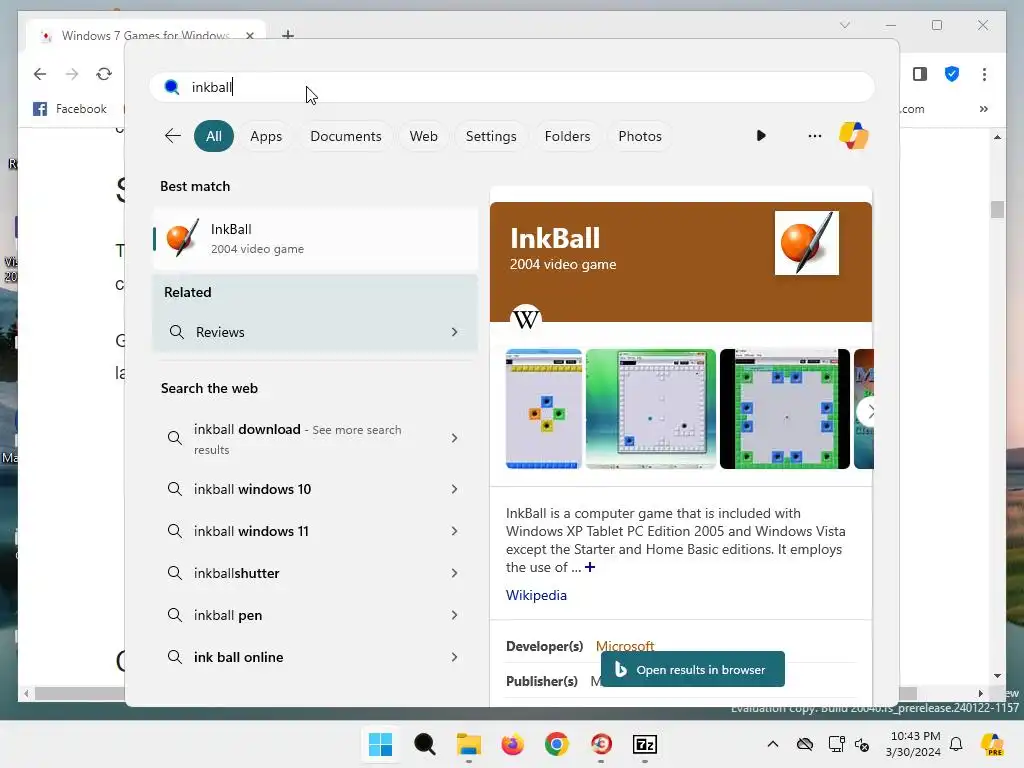Open the browser tab search dropdown chevron
Viewport: 1024px width, 768px height.
pyautogui.click(x=844, y=25)
